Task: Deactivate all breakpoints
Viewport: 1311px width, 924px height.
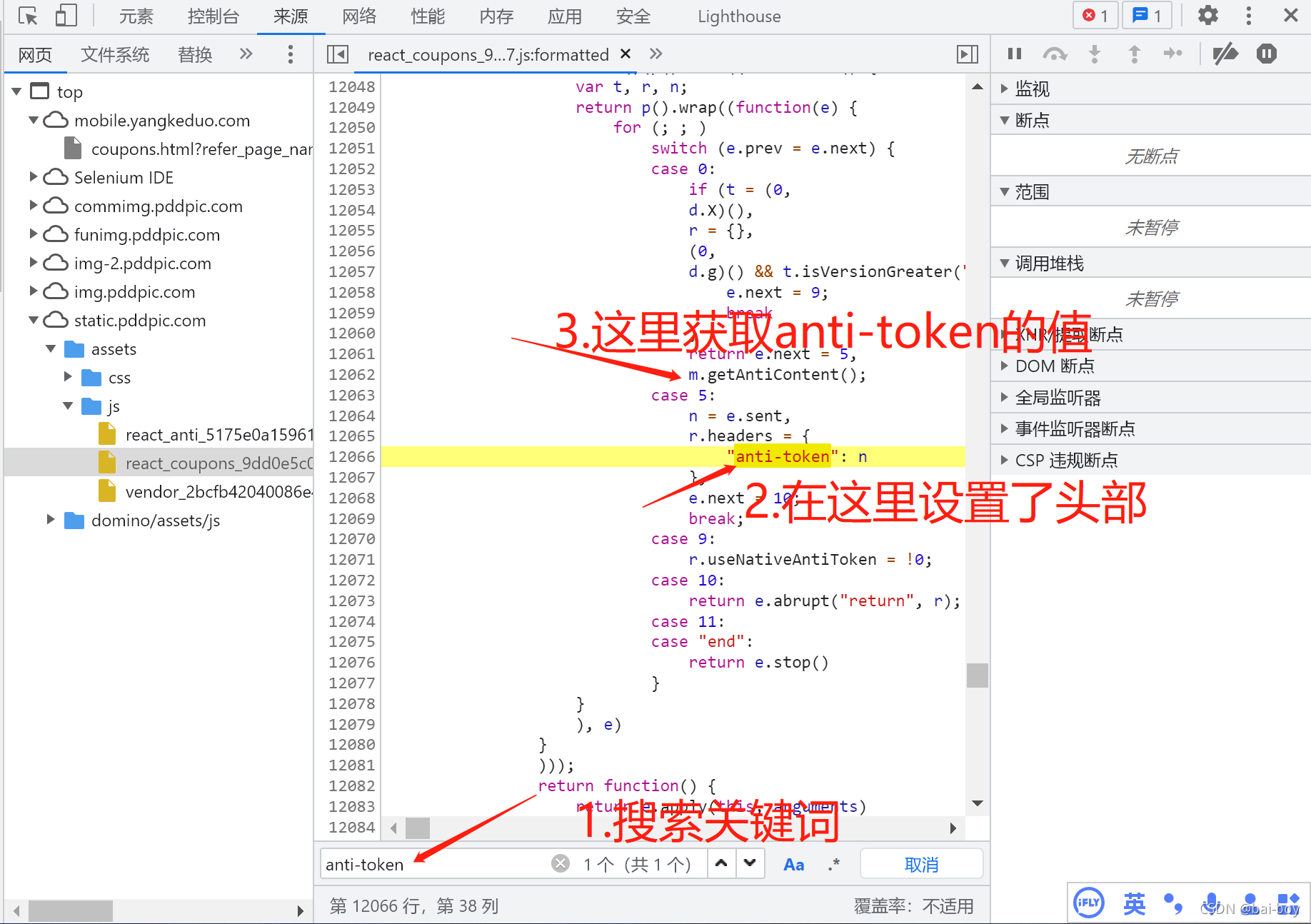Action: pyautogui.click(x=1225, y=54)
